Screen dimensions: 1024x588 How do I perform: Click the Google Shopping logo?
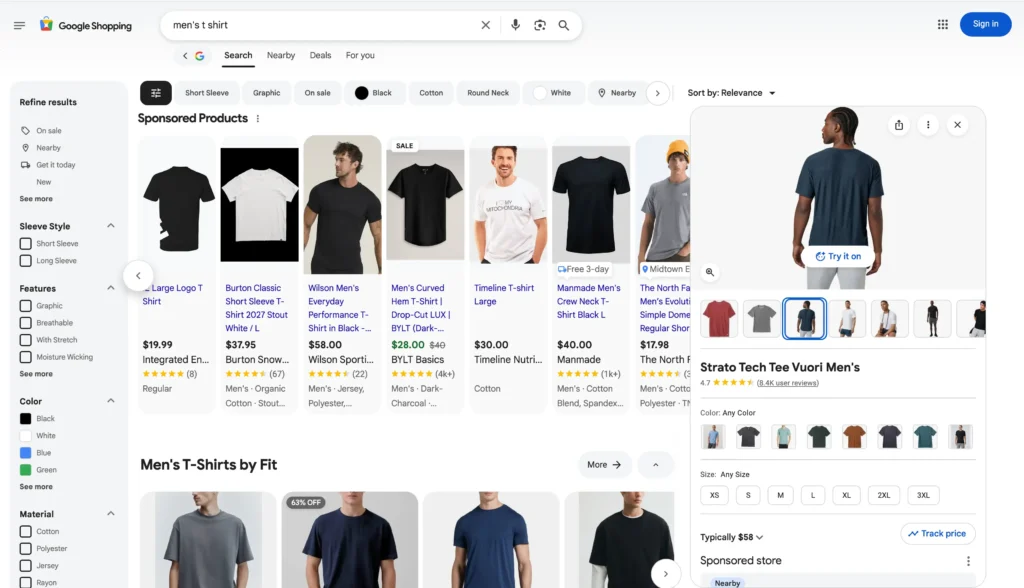(86, 25)
